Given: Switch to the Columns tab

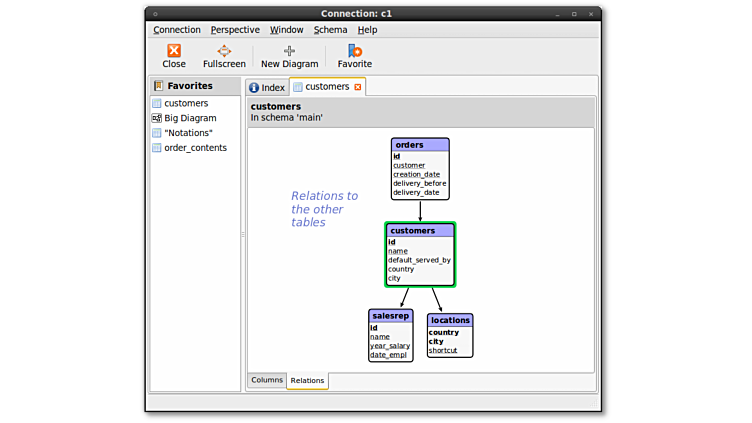Looking at the screenshot, I should click(267, 380).
